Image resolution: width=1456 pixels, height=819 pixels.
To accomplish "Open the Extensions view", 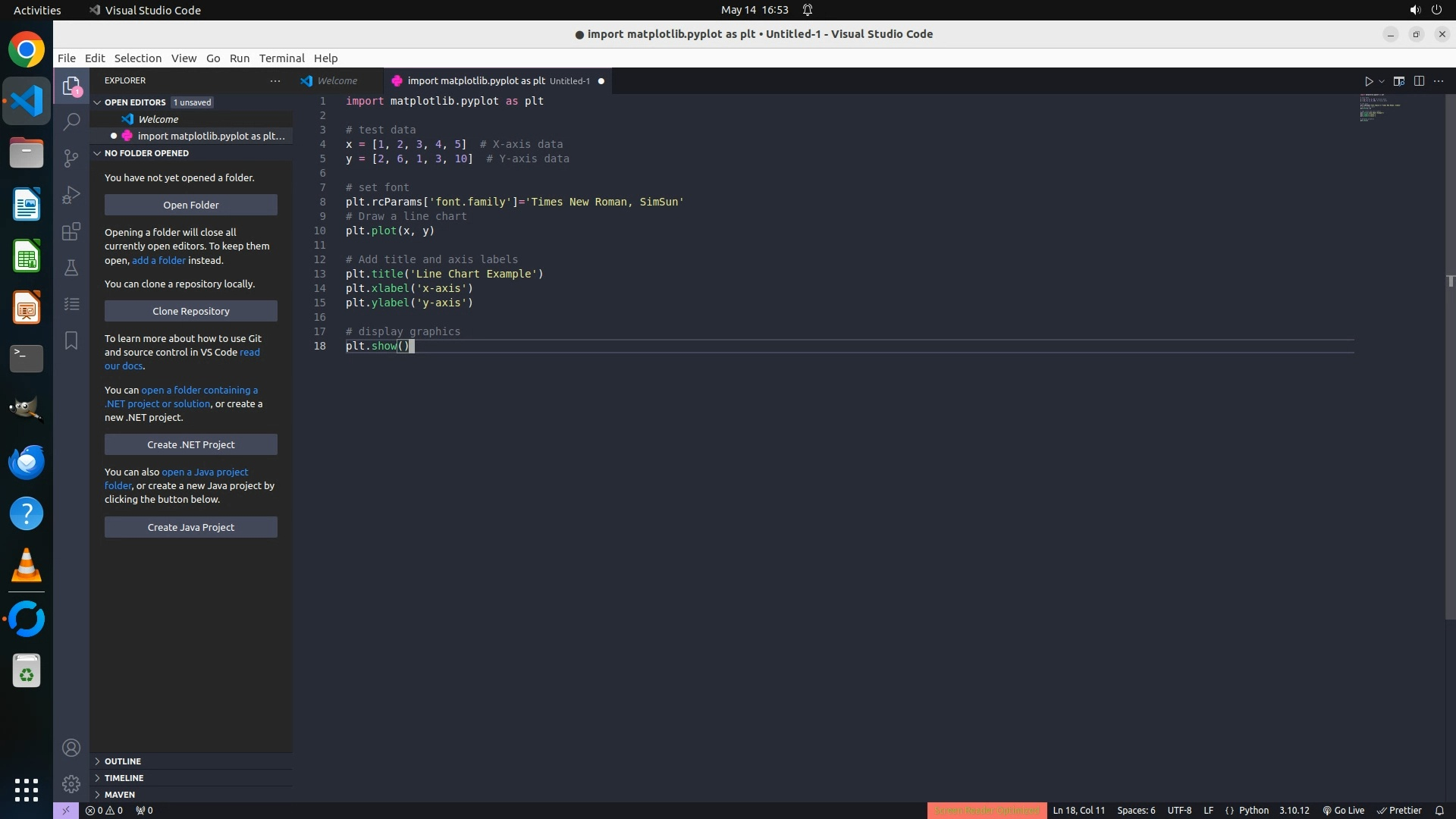I will click(x=71, y=231).
